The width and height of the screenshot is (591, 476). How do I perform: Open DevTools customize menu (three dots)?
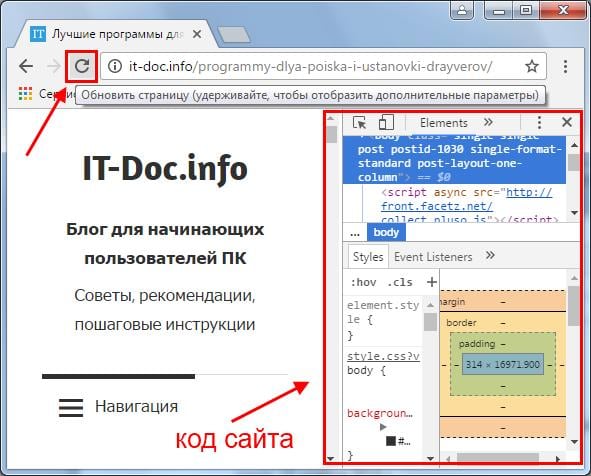click(539, 122)
